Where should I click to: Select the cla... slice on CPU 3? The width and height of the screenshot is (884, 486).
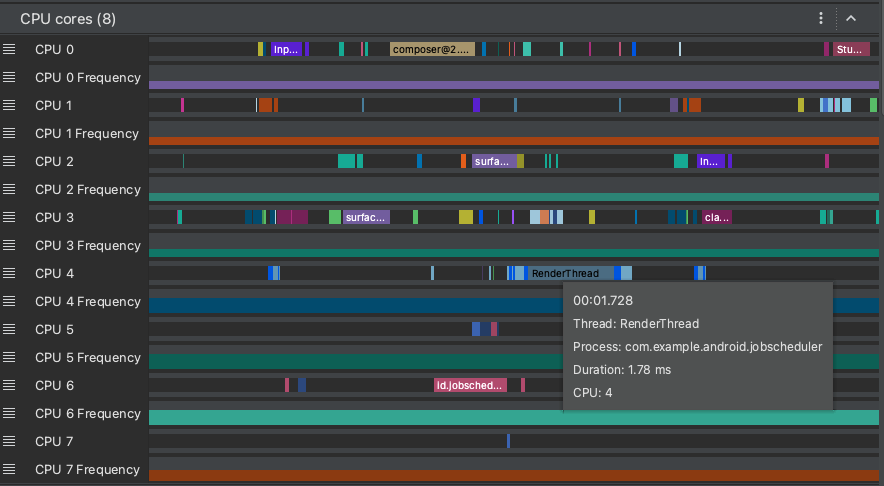pyautogui.click(x=716, y=217)
